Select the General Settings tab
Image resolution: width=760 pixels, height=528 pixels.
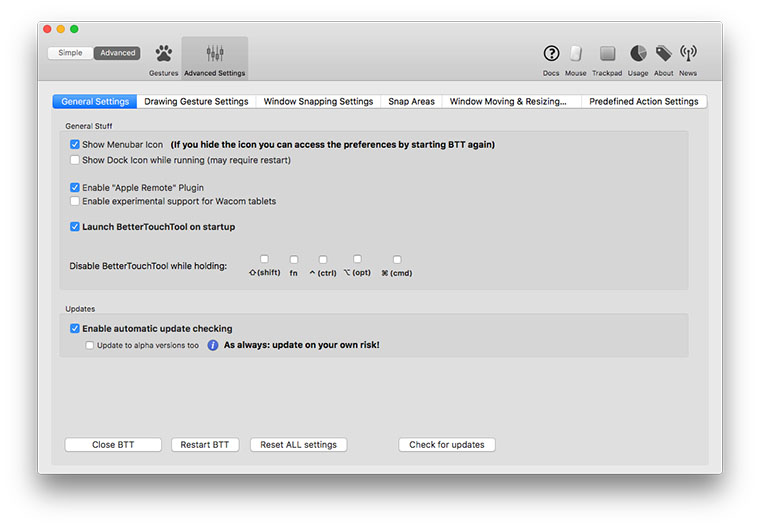(x=95, y=101)
